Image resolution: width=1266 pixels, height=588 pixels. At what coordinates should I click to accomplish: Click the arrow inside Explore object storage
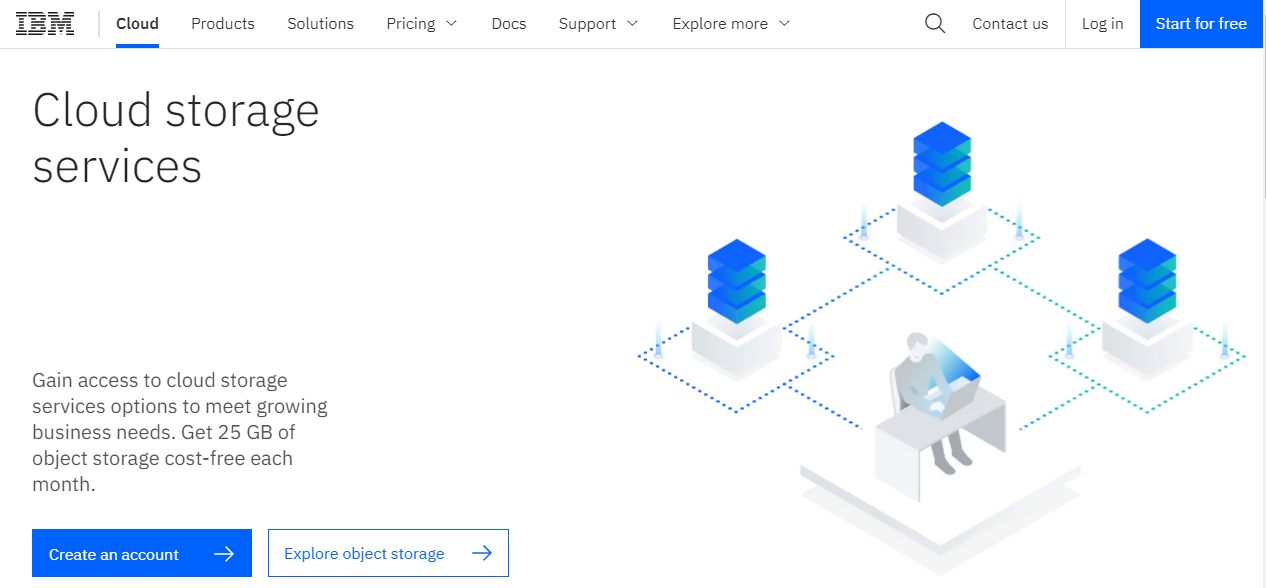(482, 553)
